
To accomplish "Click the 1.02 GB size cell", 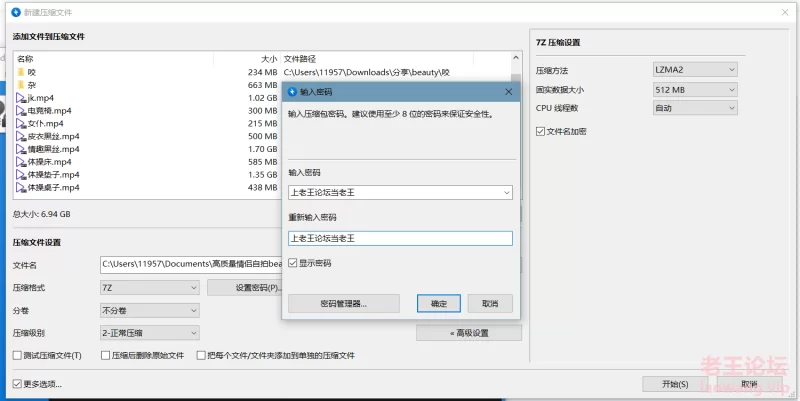I will 263,98.
